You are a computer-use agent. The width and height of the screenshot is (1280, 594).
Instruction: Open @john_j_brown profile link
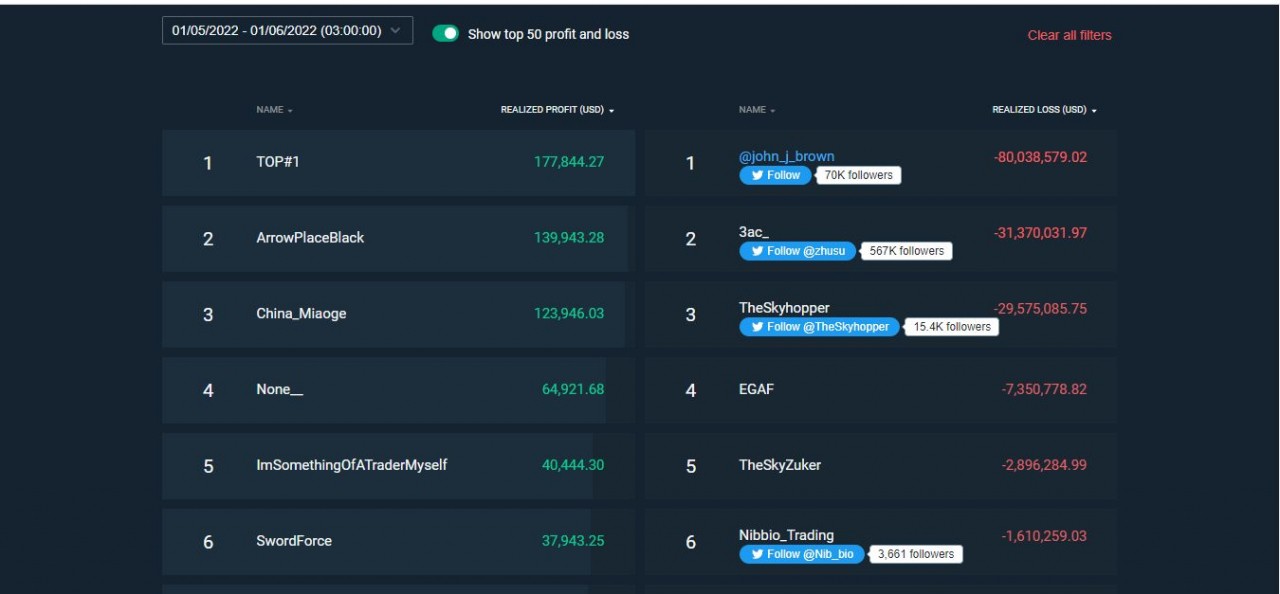pyautogui.click(x=786, y=156)
